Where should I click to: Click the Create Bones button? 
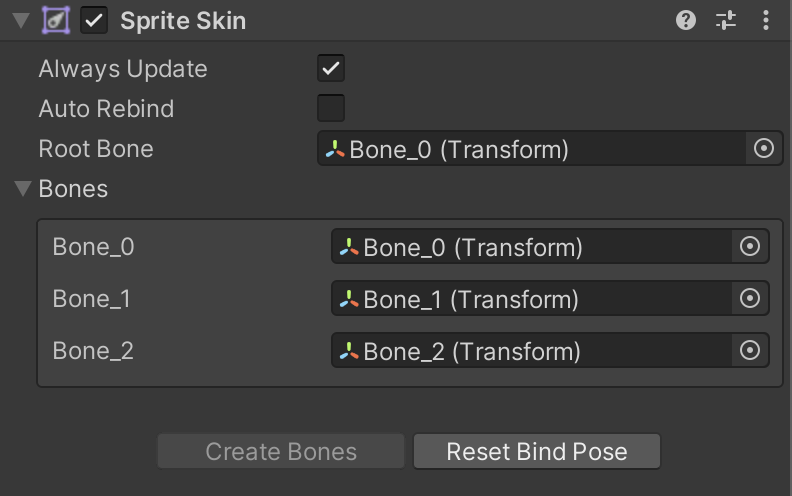(281, 451)
